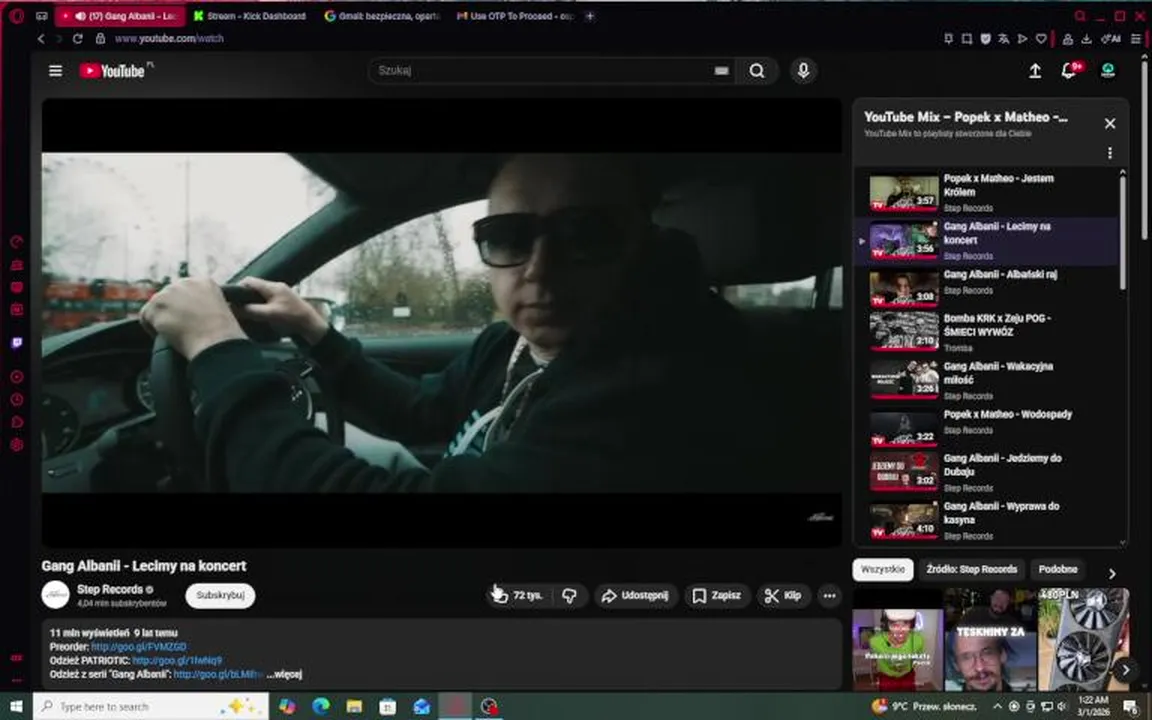
Task: Open Odzież PATRIOTIC goo.gl link
Action: tap(177, 660)
